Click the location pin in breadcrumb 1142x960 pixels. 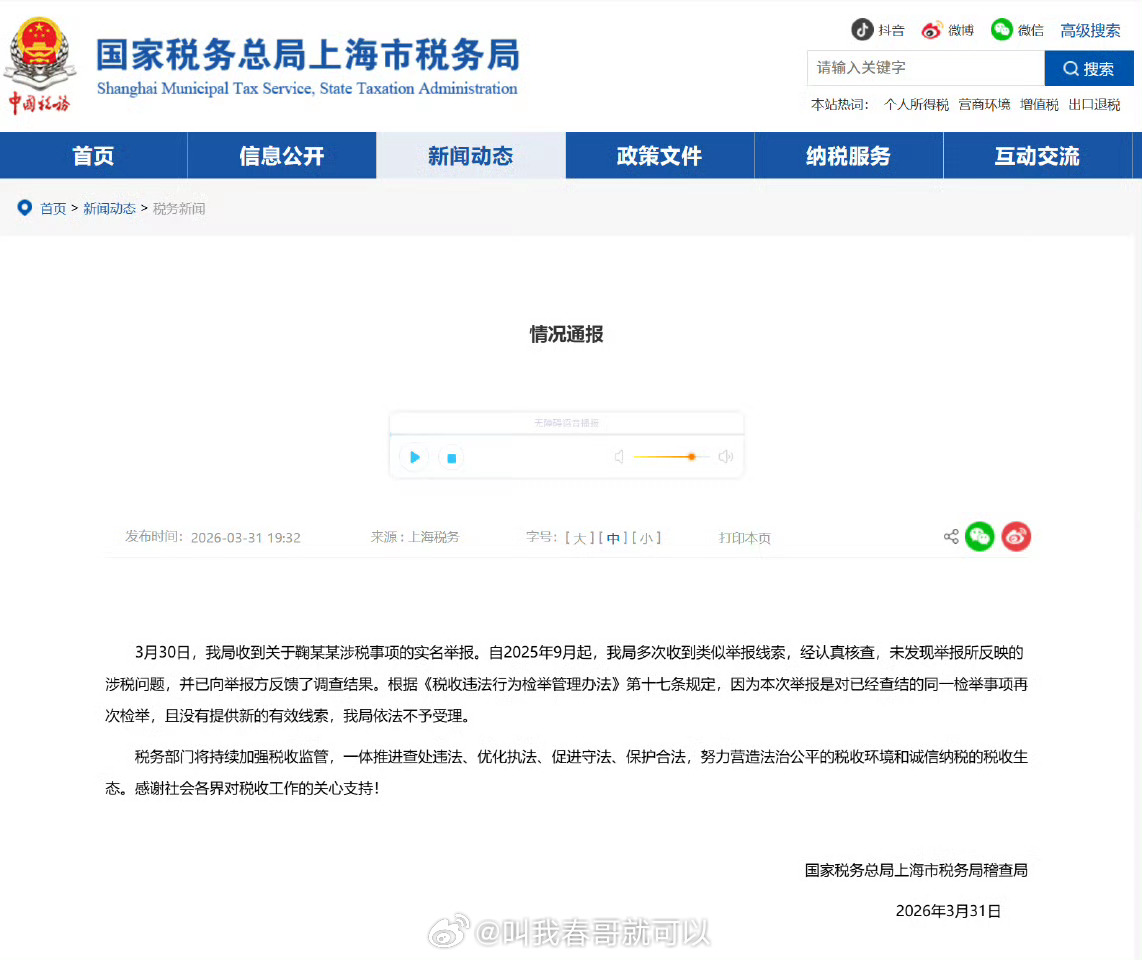(x=24, y=208)
